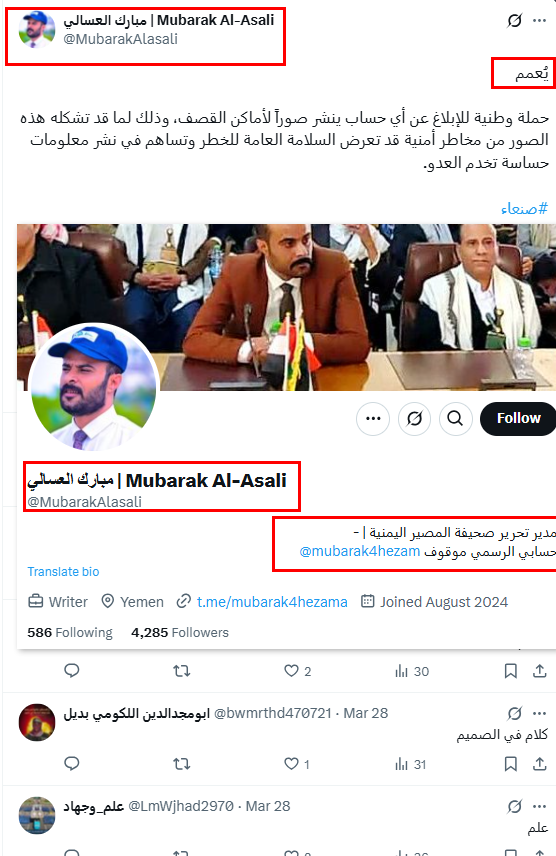This screenshot has height=856, width=556.
Task: Repost the main post
Action: click(x=181, y=671)
